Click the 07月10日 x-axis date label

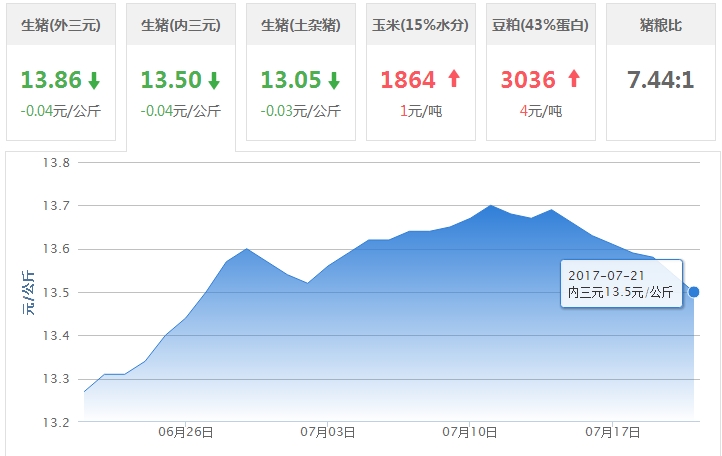pyautogui.click(x=470, y=432)
